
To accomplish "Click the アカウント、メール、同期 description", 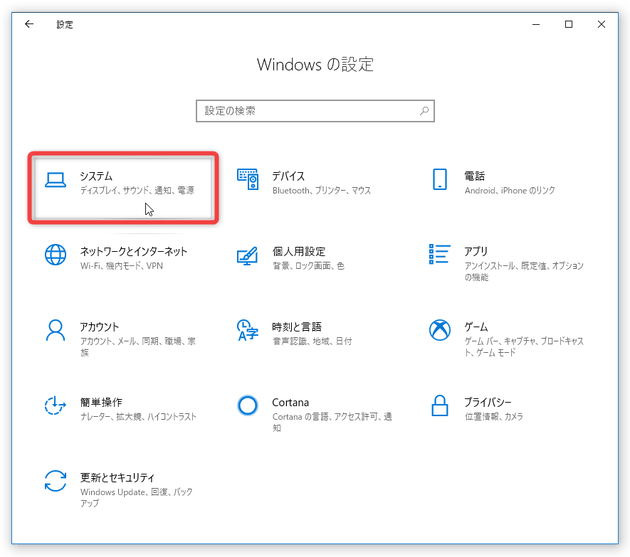I will click(x=138, y=347).
